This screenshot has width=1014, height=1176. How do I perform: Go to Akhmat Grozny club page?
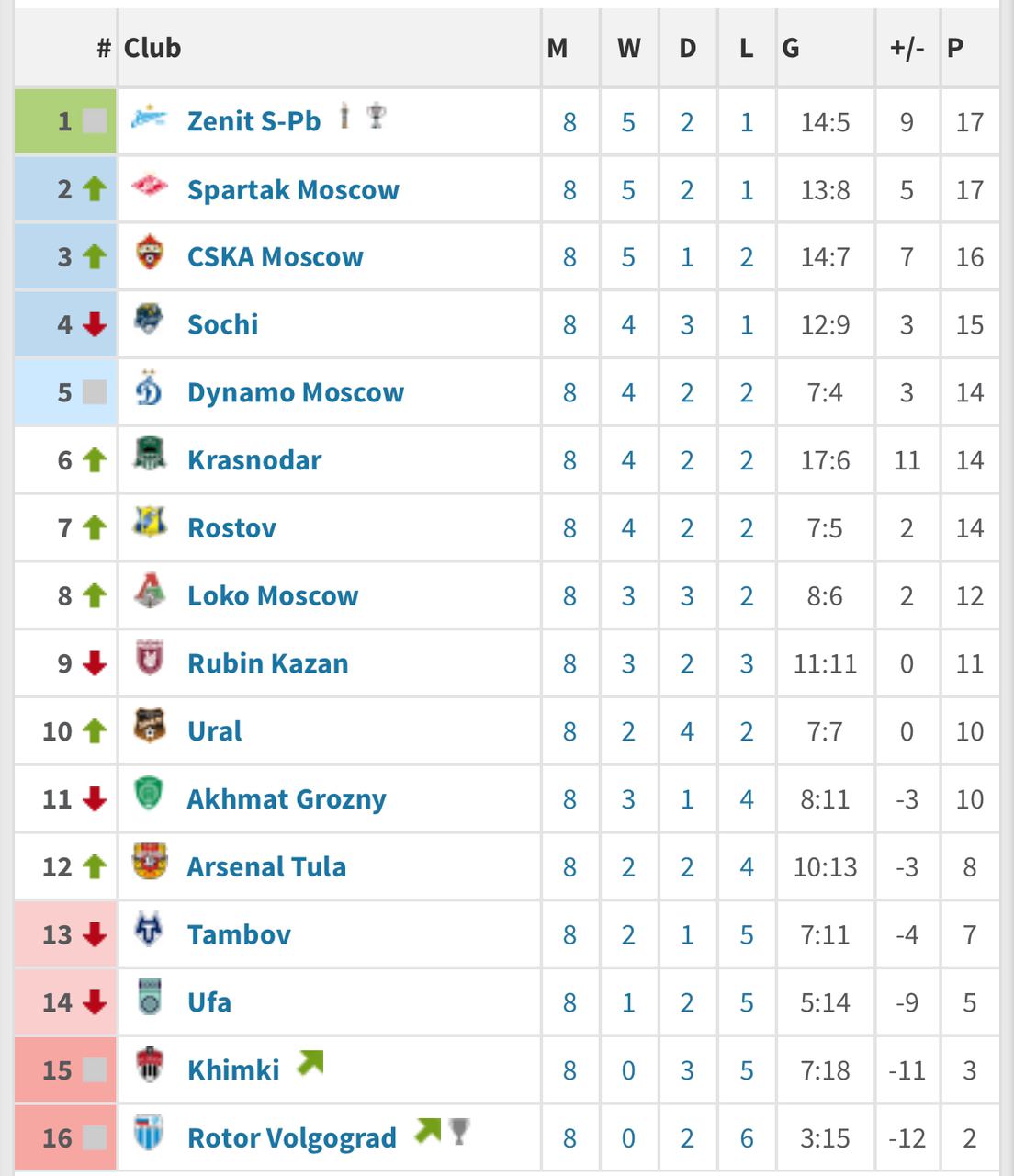click(287, 799)
